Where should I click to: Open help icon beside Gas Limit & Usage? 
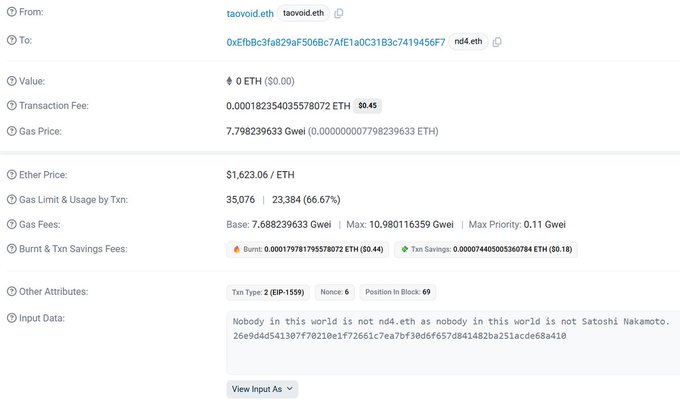[12, 199]
